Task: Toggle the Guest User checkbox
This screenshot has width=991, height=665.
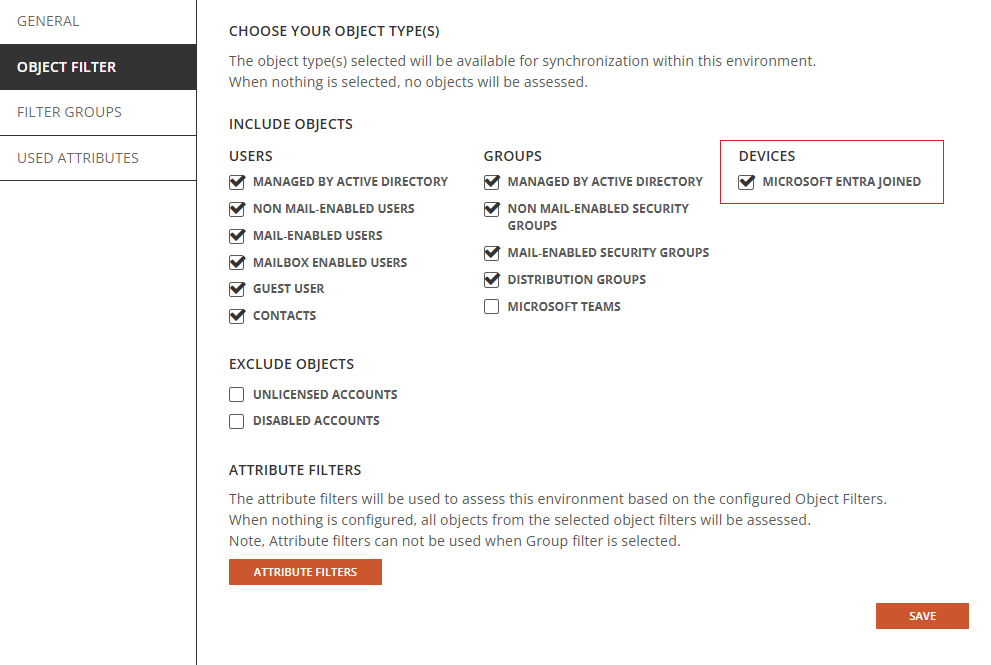Action: (x=237, y=289)
